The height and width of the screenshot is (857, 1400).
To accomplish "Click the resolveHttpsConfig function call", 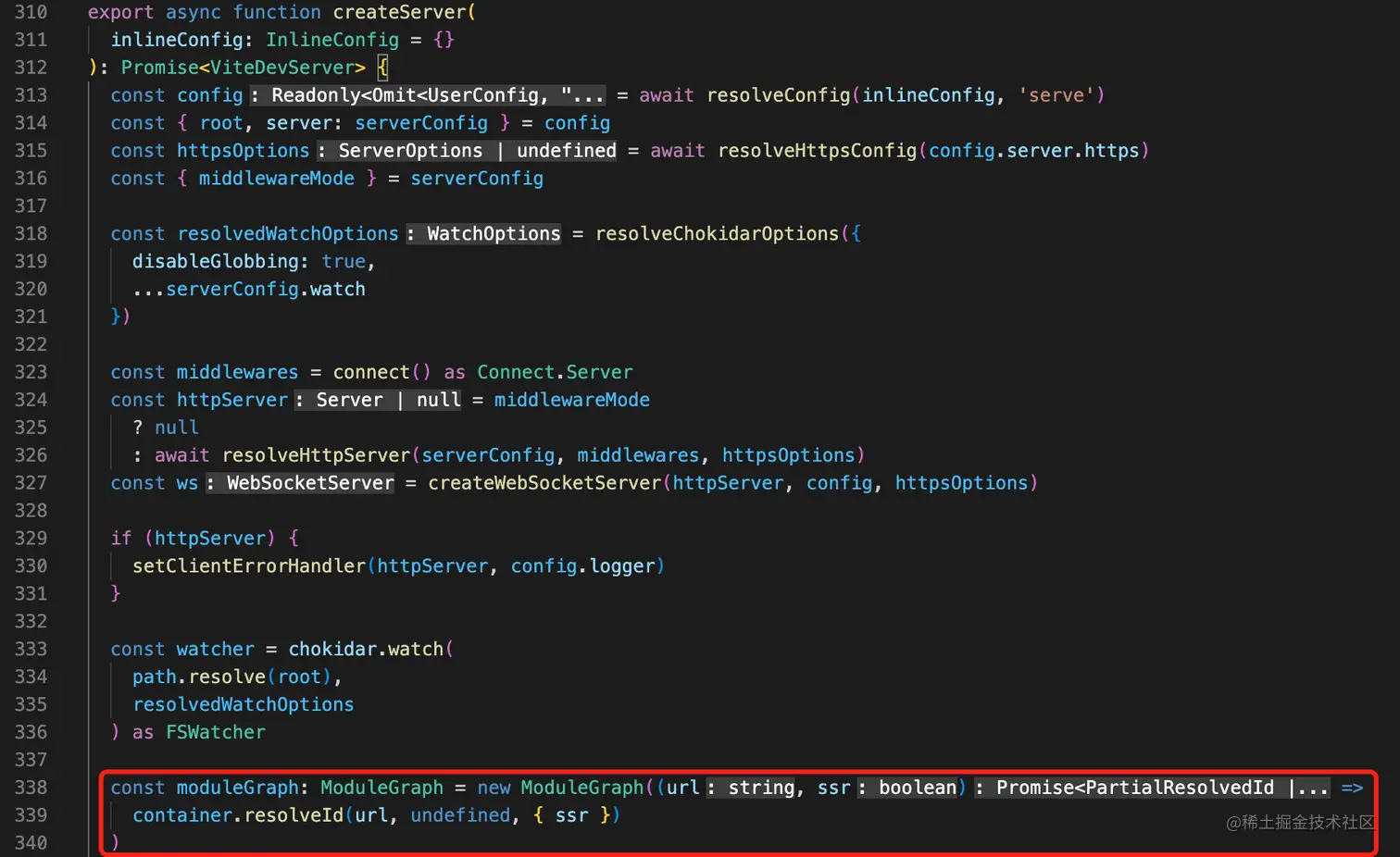I will pyautogui.click(x=818, y=151).
